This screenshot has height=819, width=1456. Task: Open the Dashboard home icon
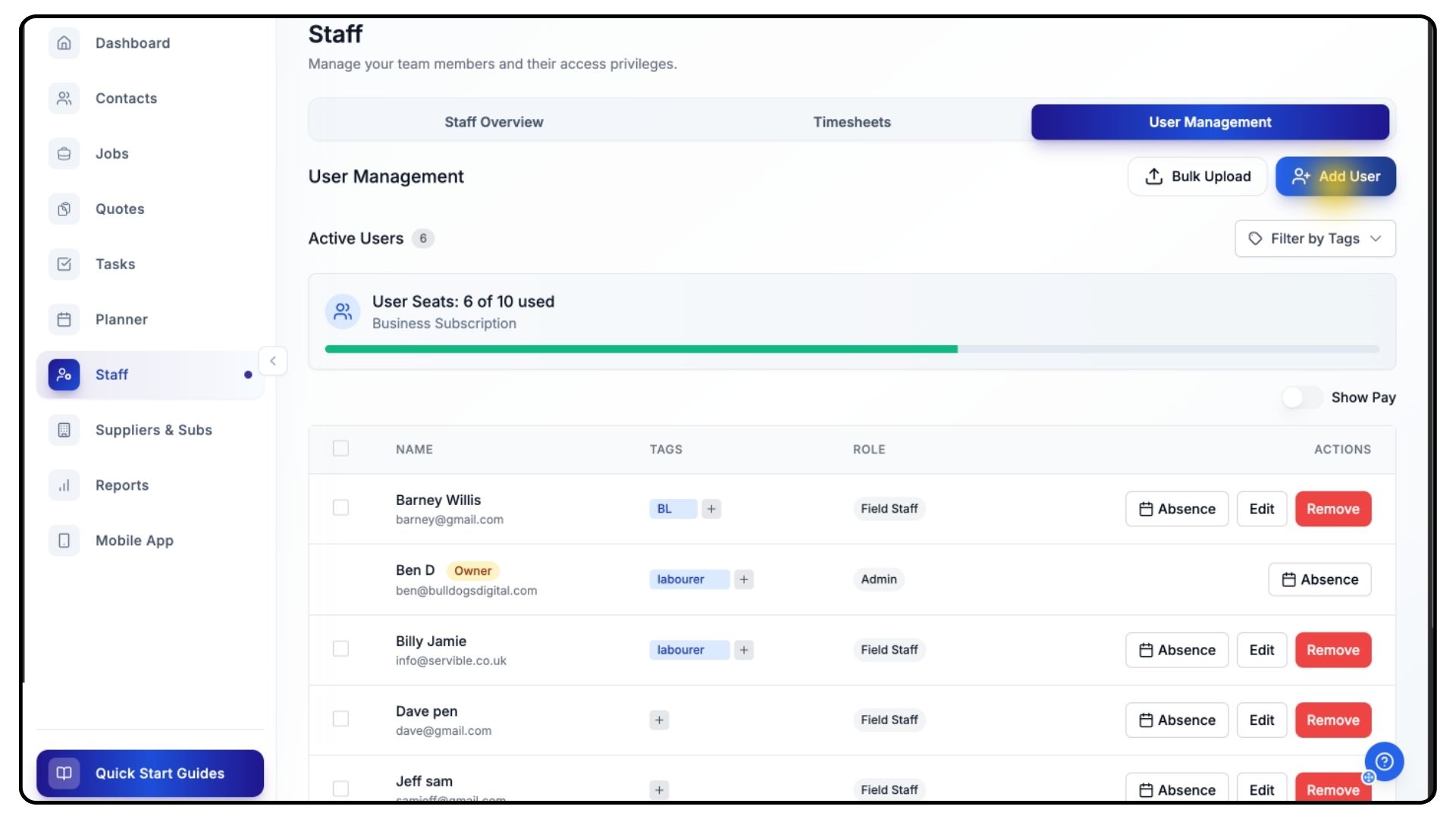pos(64,43)
